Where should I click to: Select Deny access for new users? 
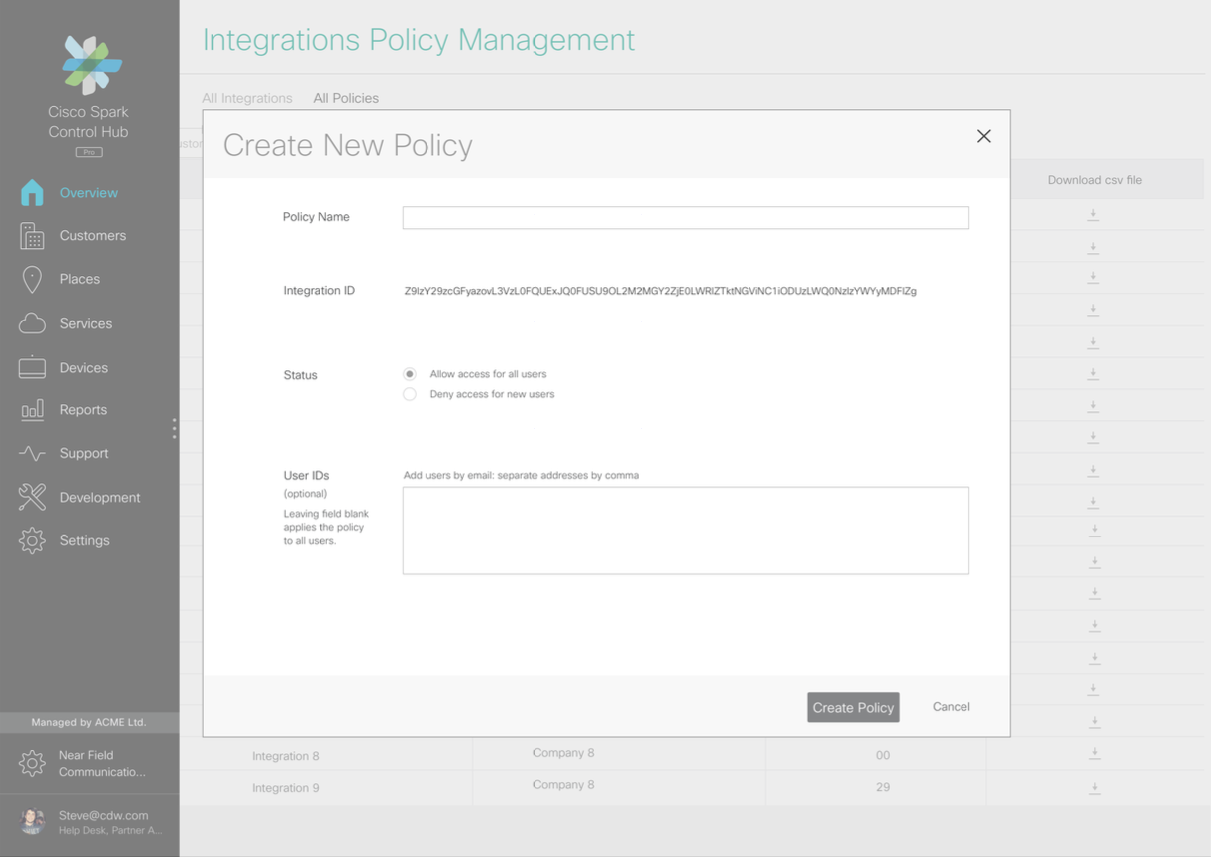click(x=410, y=394)
